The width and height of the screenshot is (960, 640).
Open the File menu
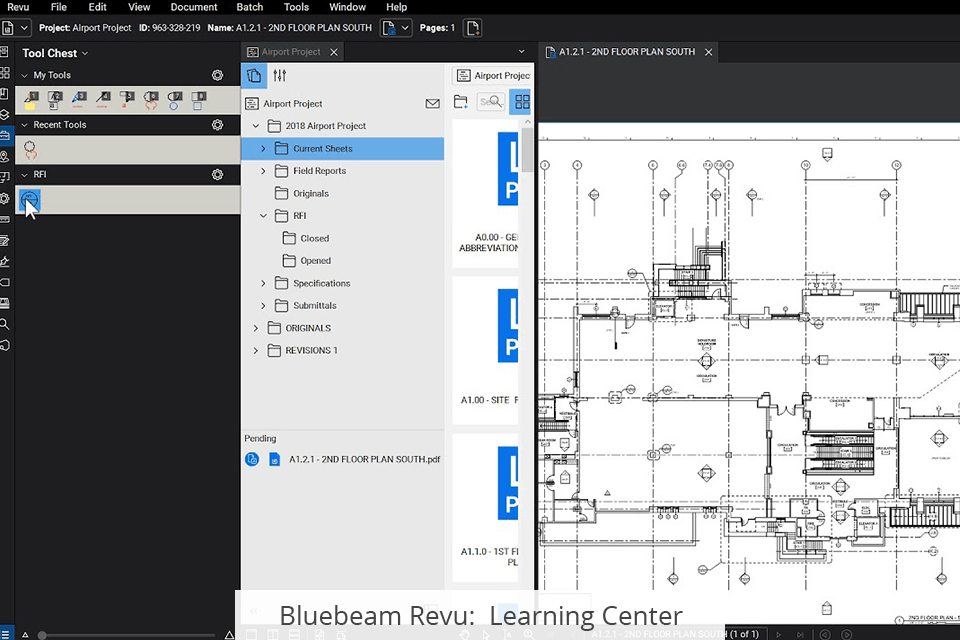click(59, 7)
